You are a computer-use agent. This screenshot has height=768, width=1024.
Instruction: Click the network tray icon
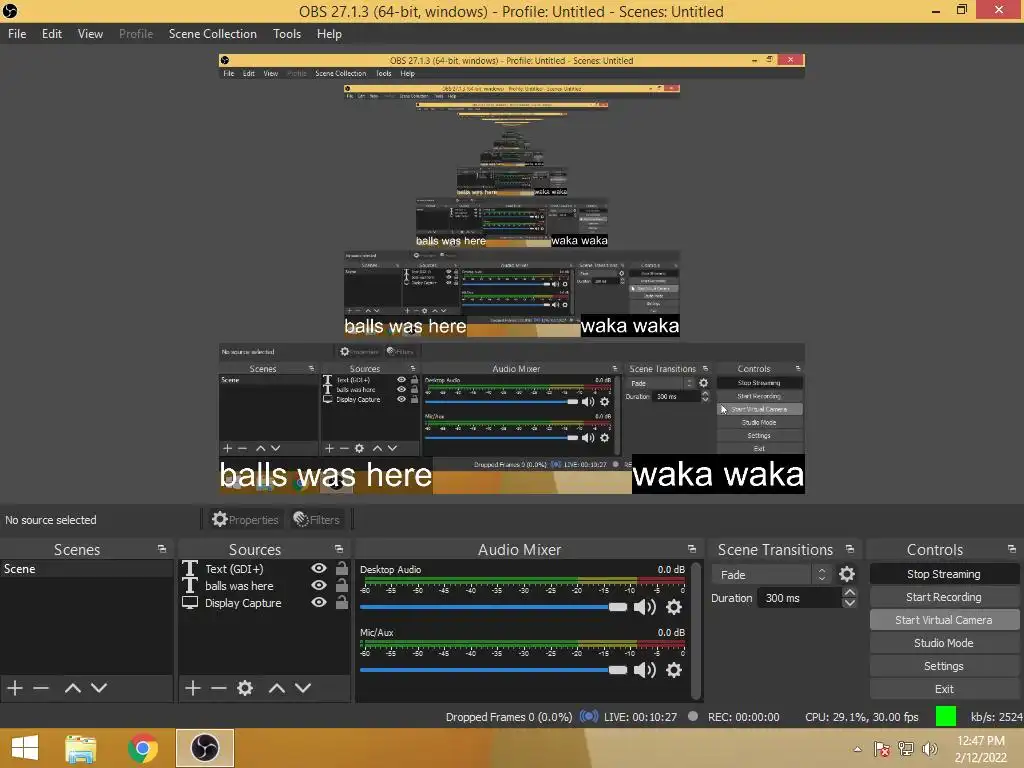point(906,749)
